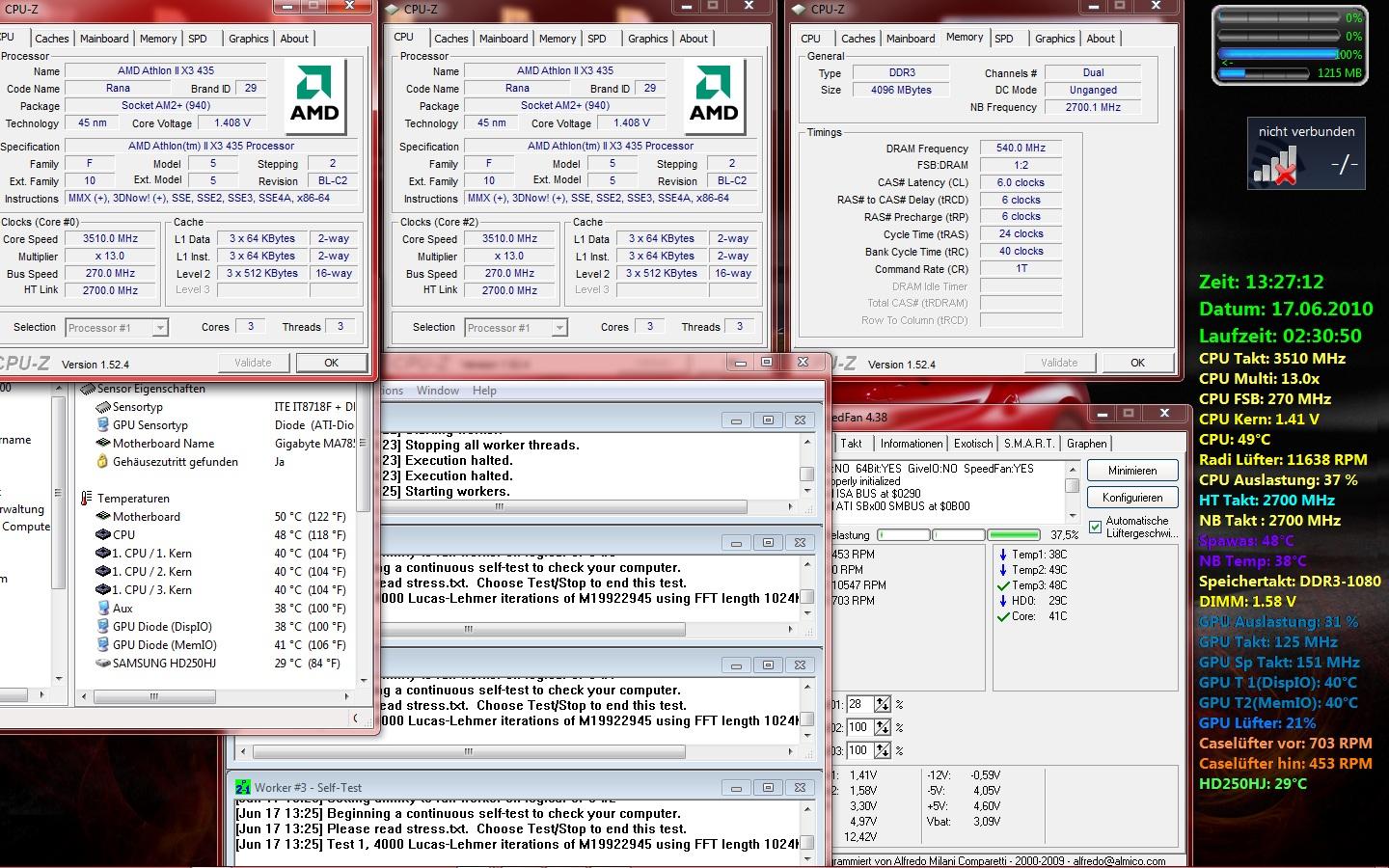This screenshot has height=868, width=1389.
Task: Open the Processor #1 selection dropdown in middle CPU-Z
Action: pyautogui.click(x=559, y=329)
